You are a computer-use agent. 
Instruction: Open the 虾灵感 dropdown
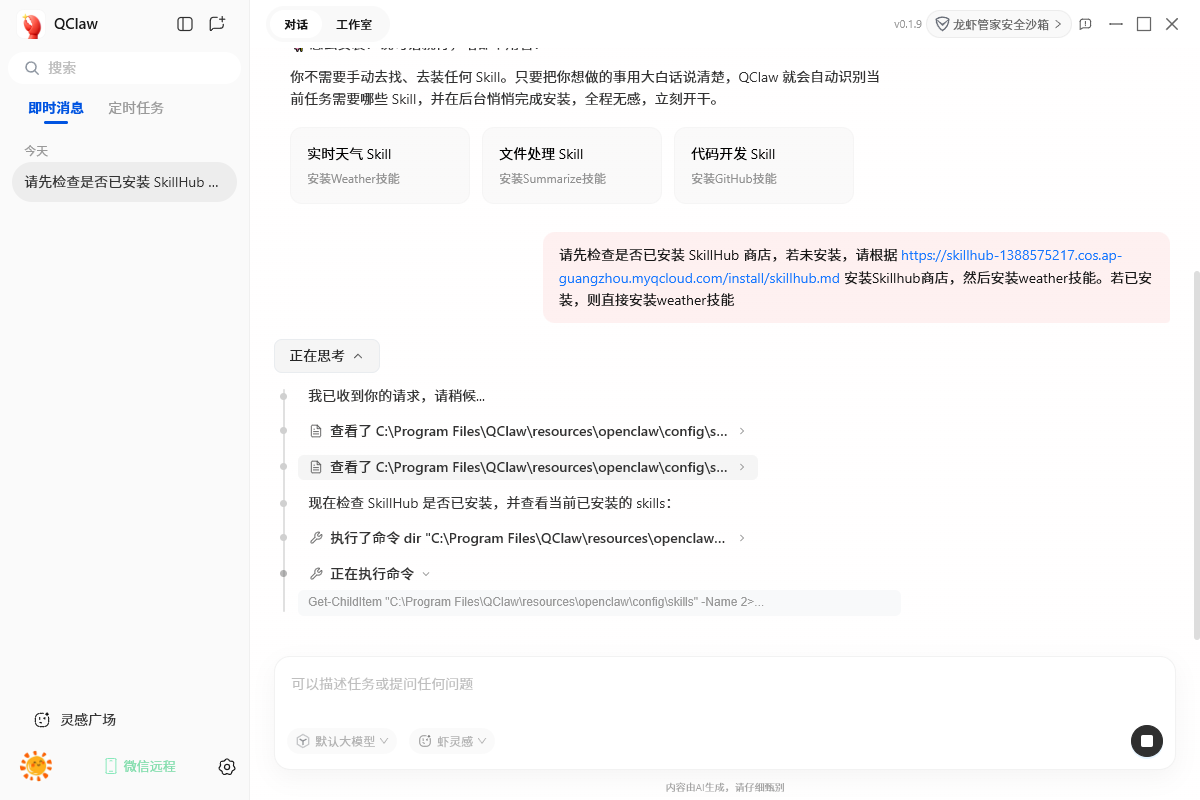click(452, 741)
